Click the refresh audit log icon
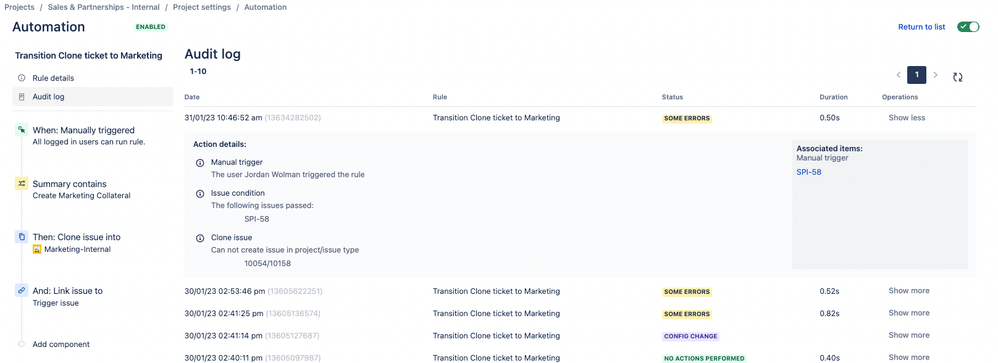Image resolution: width=998 pixels, height=363 pixels. (957, 76)
